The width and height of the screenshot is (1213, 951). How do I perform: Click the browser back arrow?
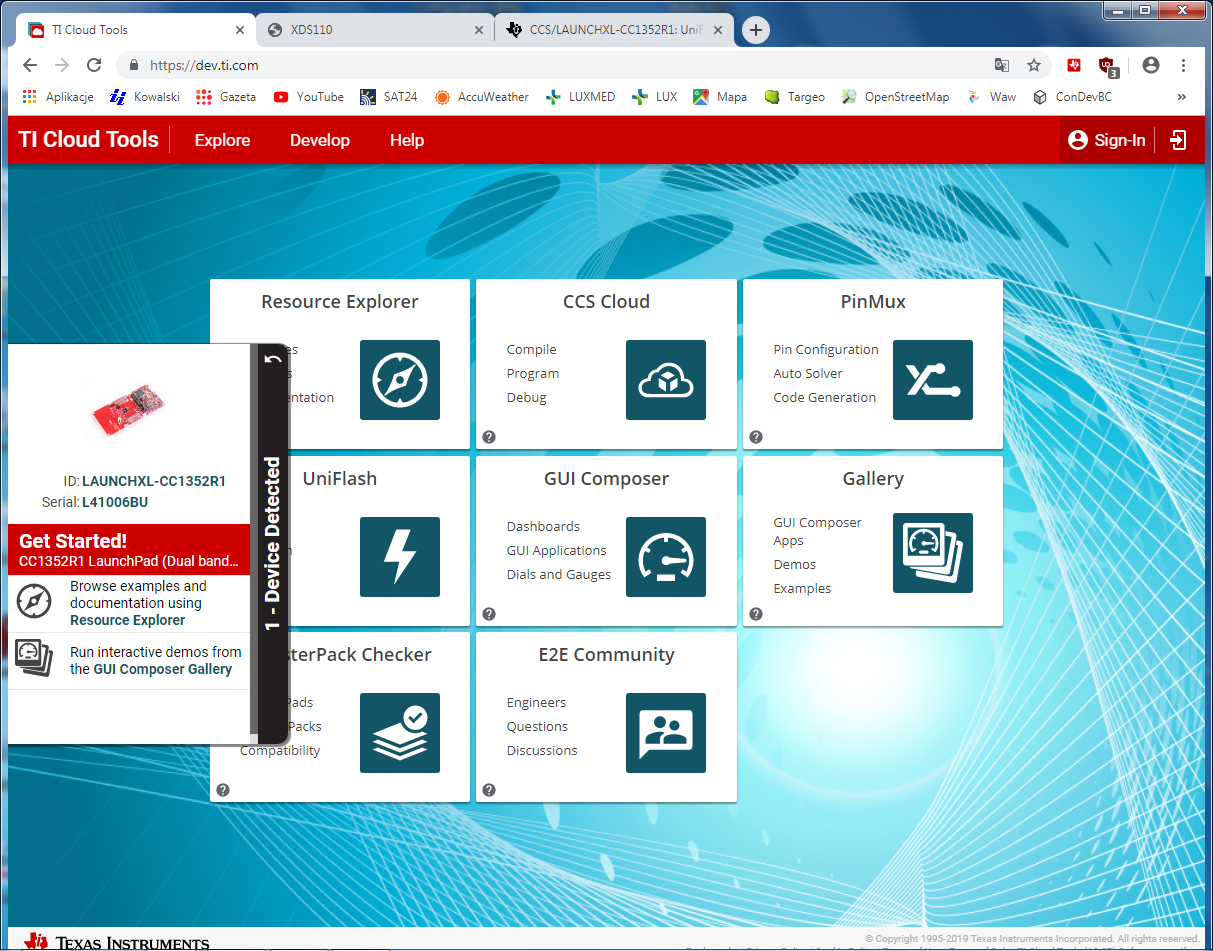point(30,65)
